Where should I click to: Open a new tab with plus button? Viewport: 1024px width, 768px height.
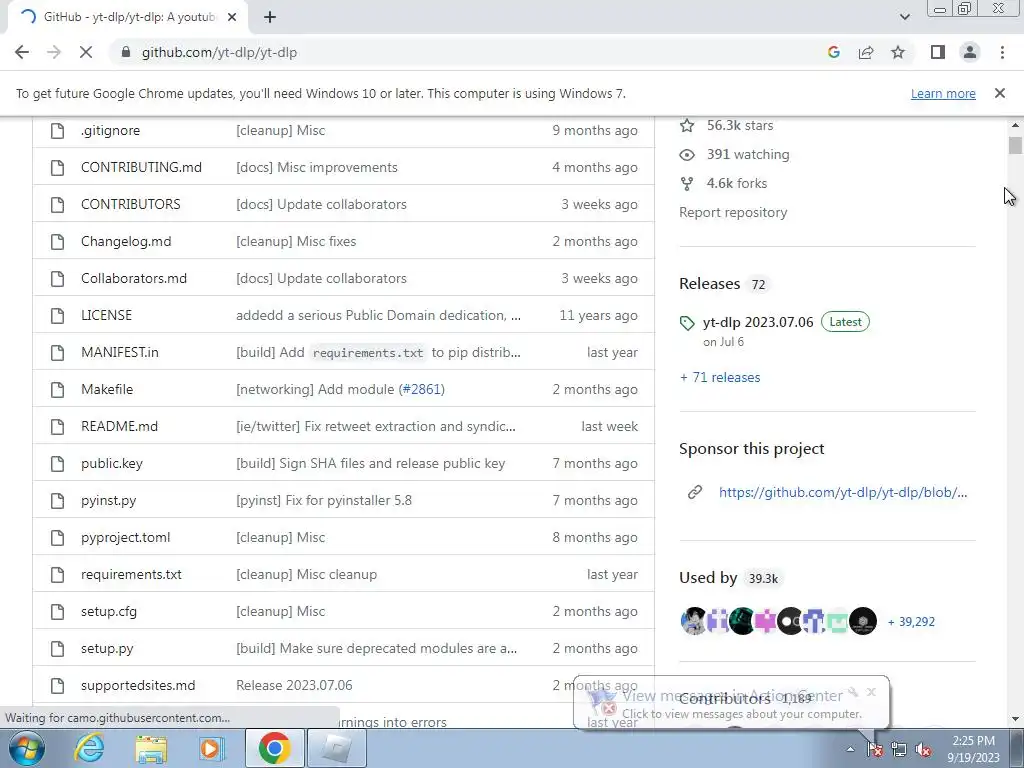point(270,18)
